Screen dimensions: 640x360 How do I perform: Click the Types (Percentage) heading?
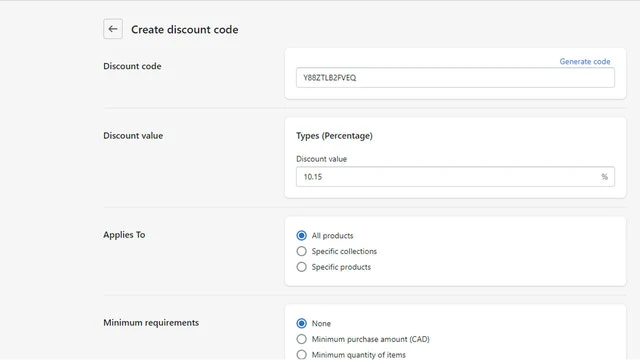click(334, 136)
